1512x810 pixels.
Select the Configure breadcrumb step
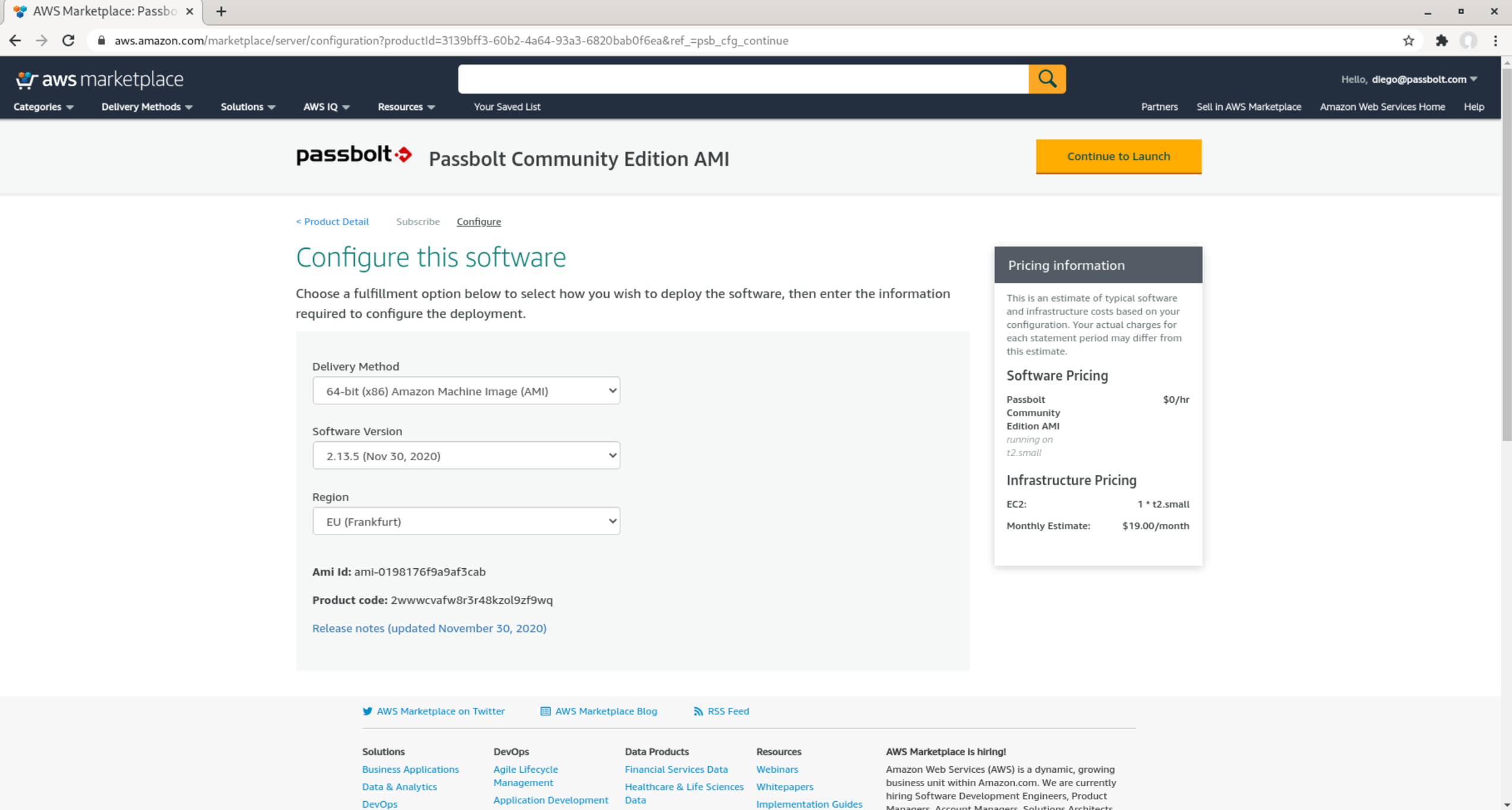click(478, 222)
